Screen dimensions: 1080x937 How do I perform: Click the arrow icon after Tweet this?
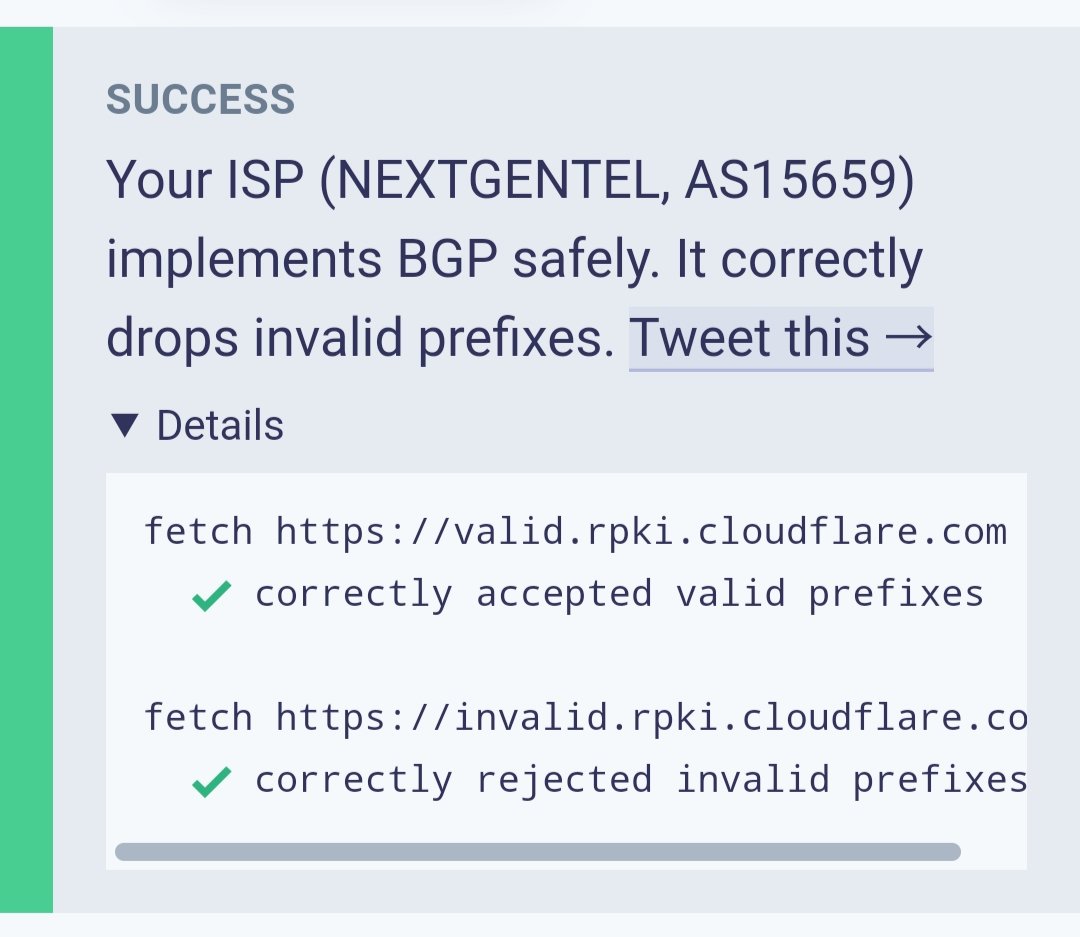pos(908,338)
